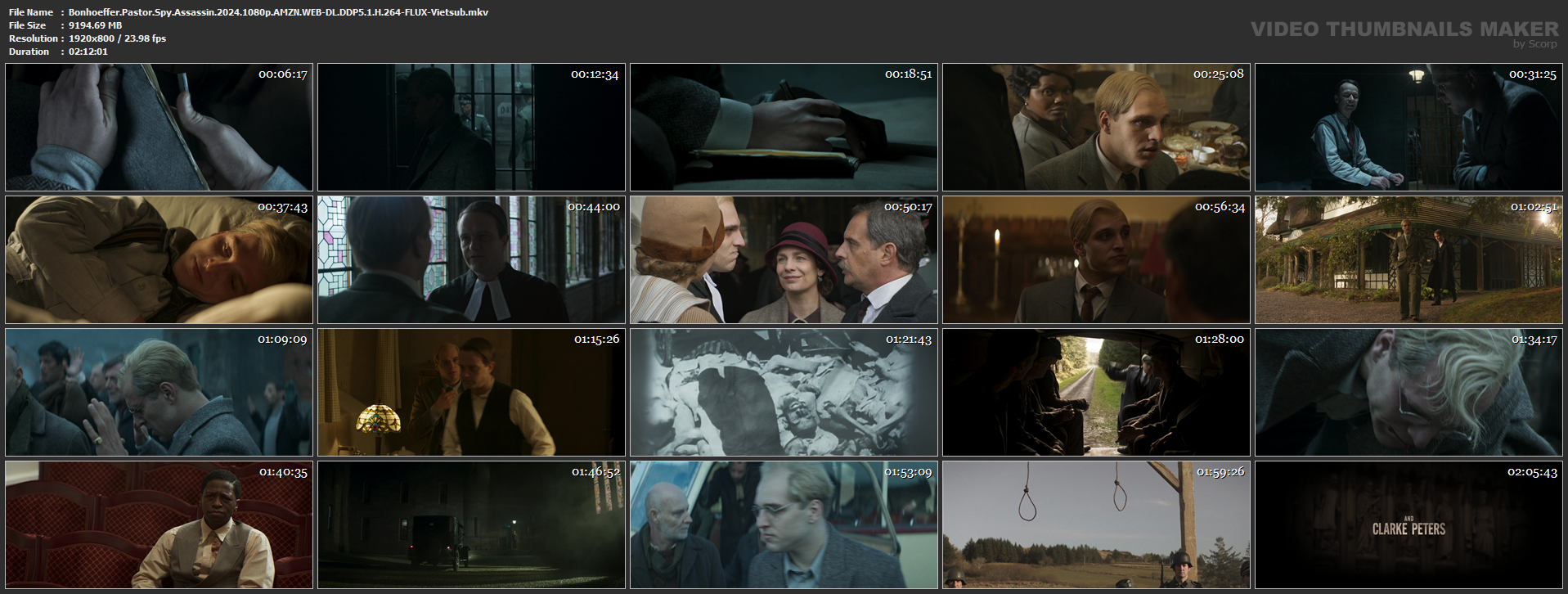Screen dimensions: 1568x594
Task: Open the thumbnail stamped 01:40:35
Action: point(159,525)
